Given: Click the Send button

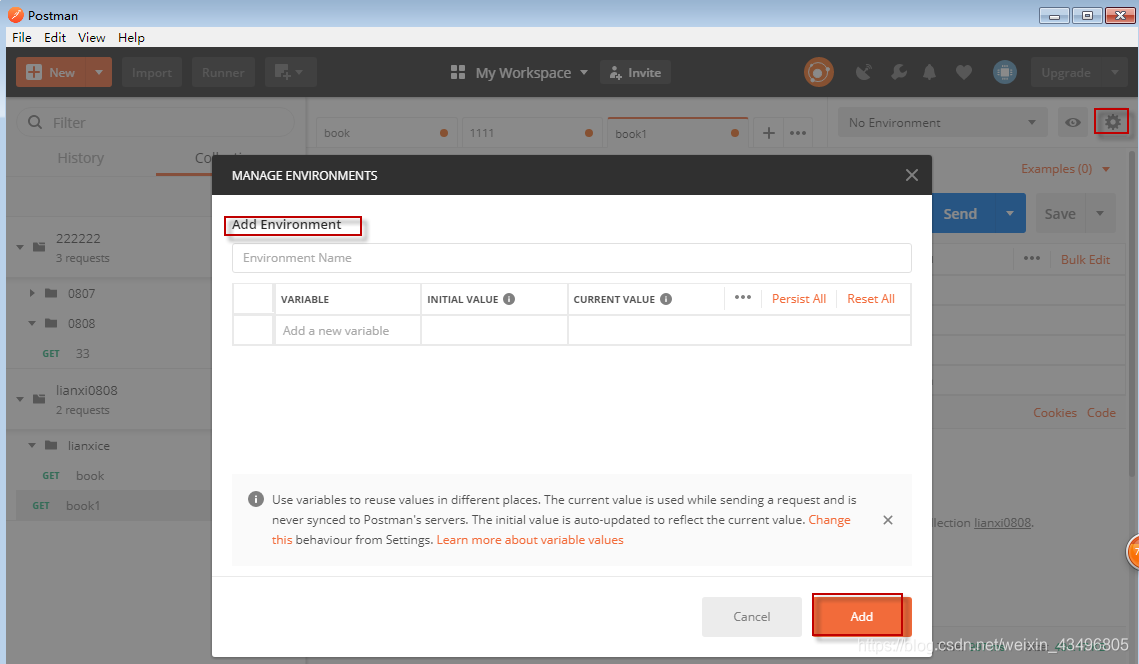Looking at the screenshot, I should click(x=960, y=213).
